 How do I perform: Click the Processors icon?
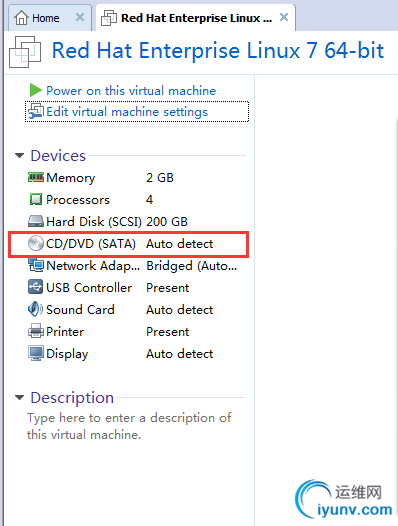click(x=36, y=199)
